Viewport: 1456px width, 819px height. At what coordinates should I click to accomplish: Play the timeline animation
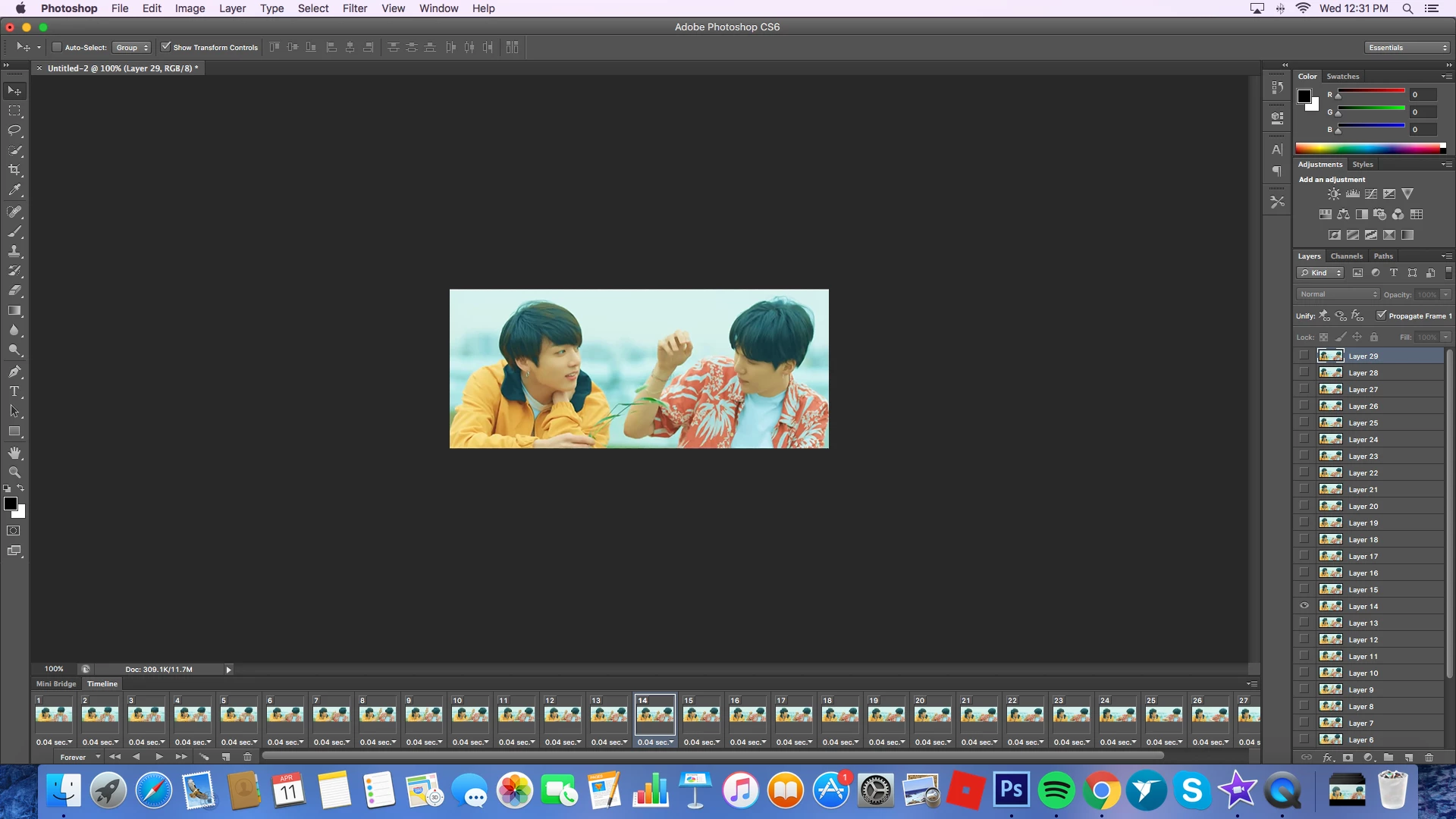(159, 757)
